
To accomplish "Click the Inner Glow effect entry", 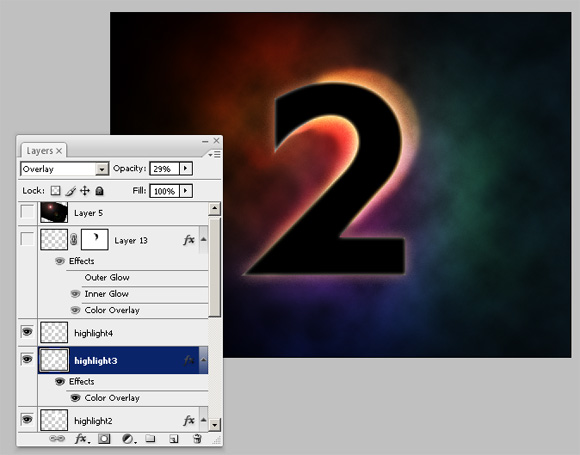I will [107, 294].
